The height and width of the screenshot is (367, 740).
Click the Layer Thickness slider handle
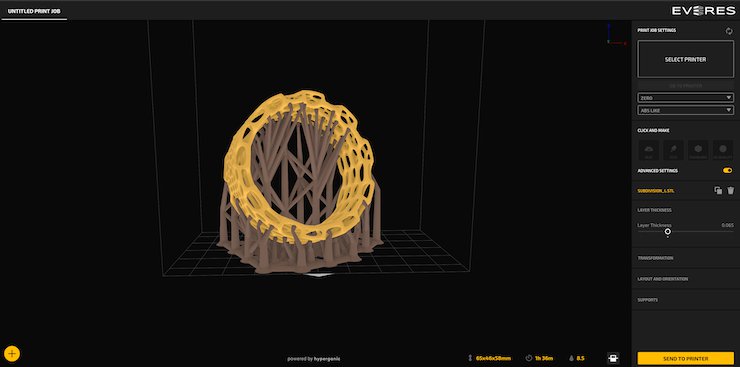(668, 231)
